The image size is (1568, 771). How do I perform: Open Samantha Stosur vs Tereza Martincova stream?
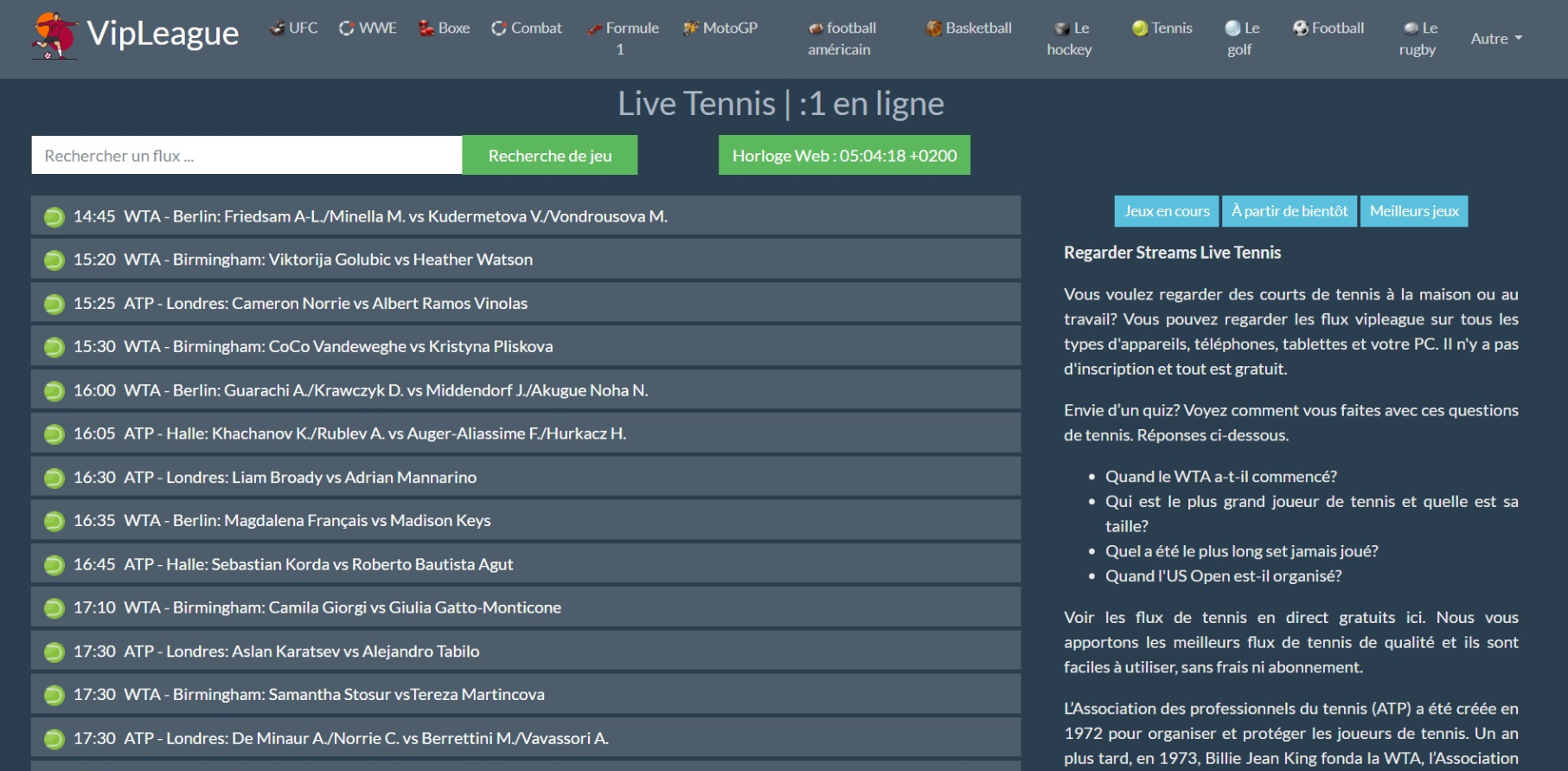pos(526,694)
